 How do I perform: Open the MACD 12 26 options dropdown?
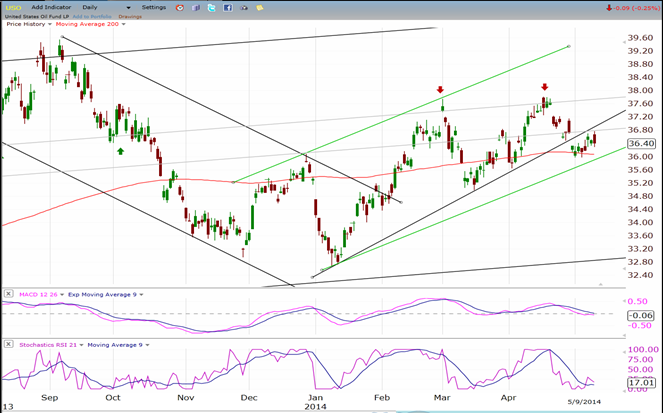click(62, 295)
